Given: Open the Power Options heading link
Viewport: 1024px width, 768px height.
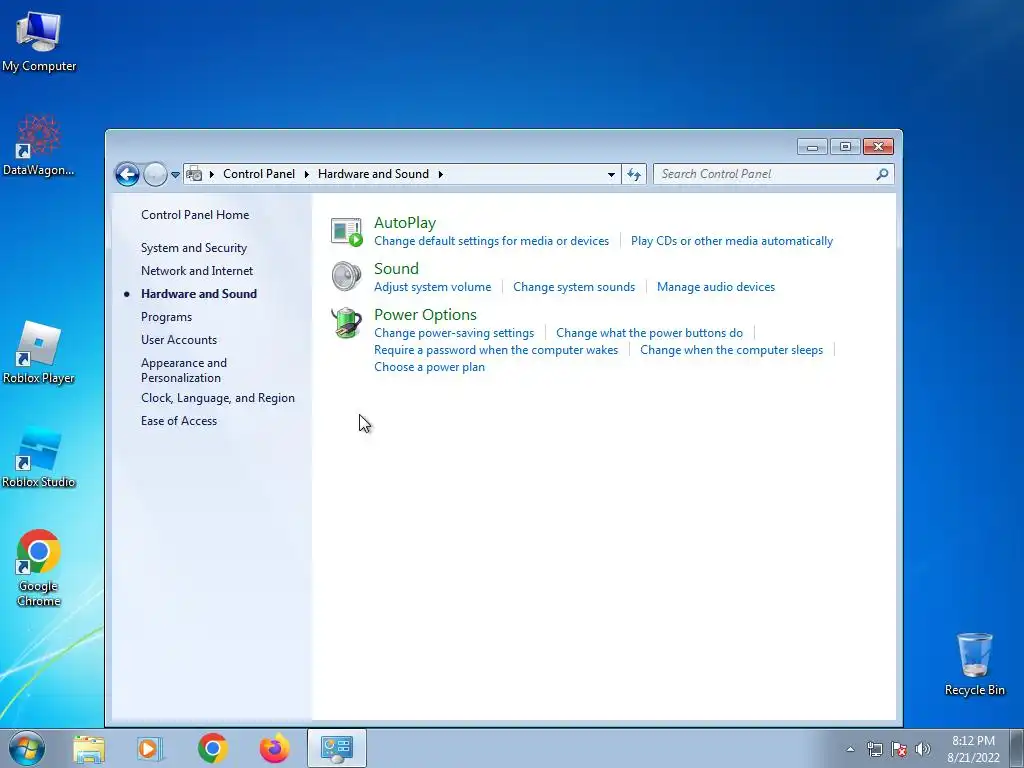Looking at the screenshot, I should coord(425,315).
